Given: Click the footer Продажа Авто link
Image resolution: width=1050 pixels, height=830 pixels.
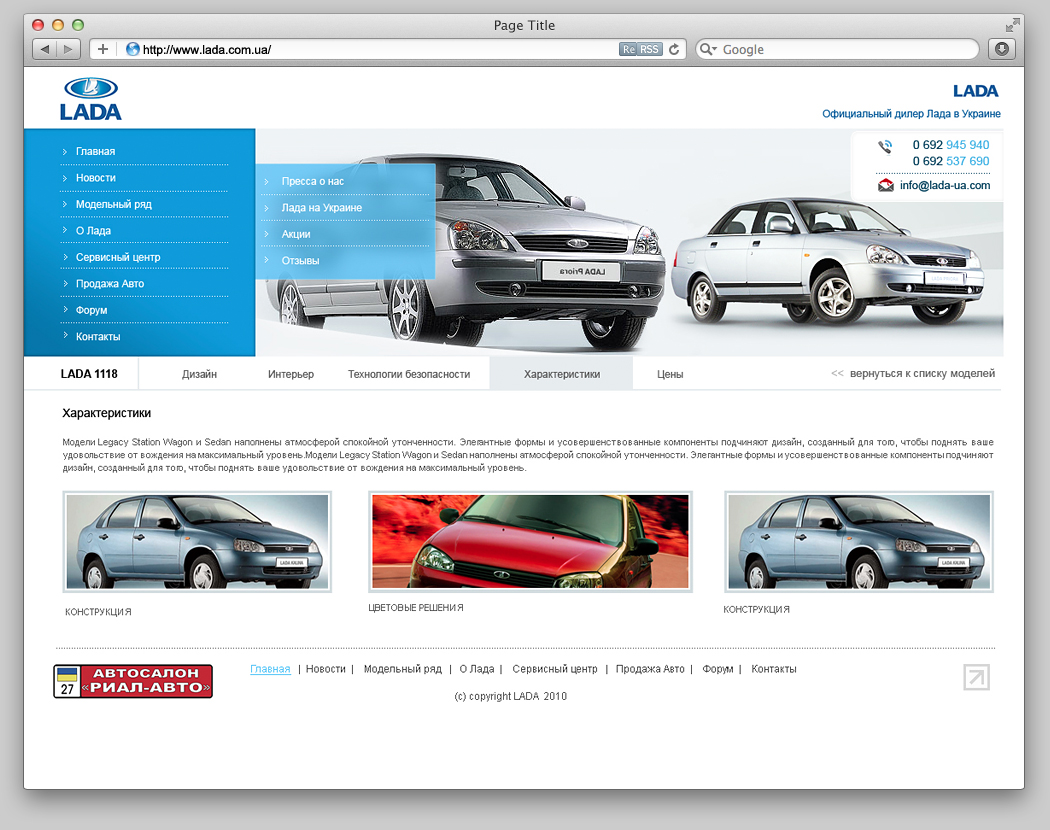Looking at the screenshot, I should pyautogui.click(x=650, y=669).
